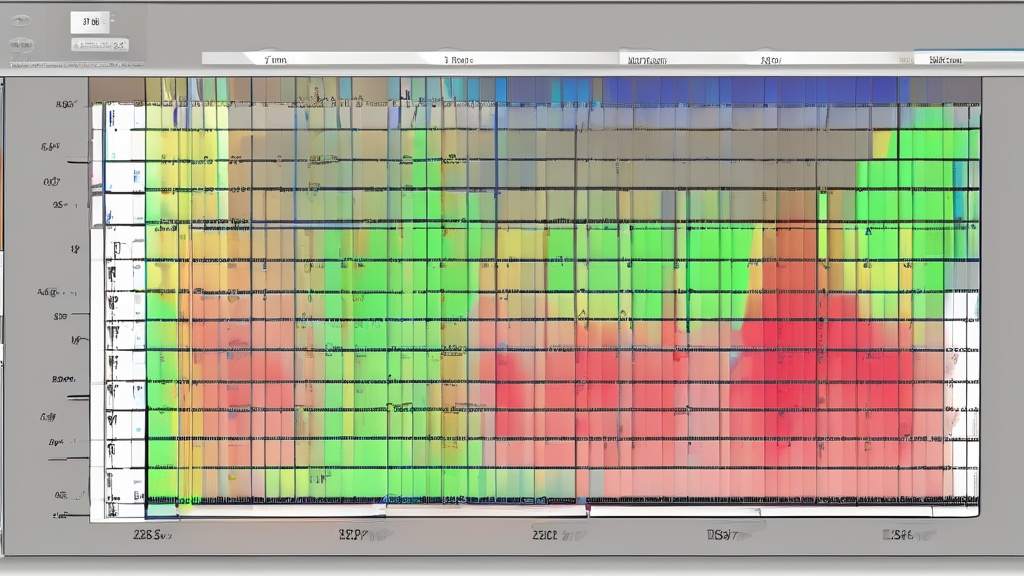This screenshot has height=576, width=1024.
Task: Click the top round button in the upper-left corner
Action: pos(21,20)
